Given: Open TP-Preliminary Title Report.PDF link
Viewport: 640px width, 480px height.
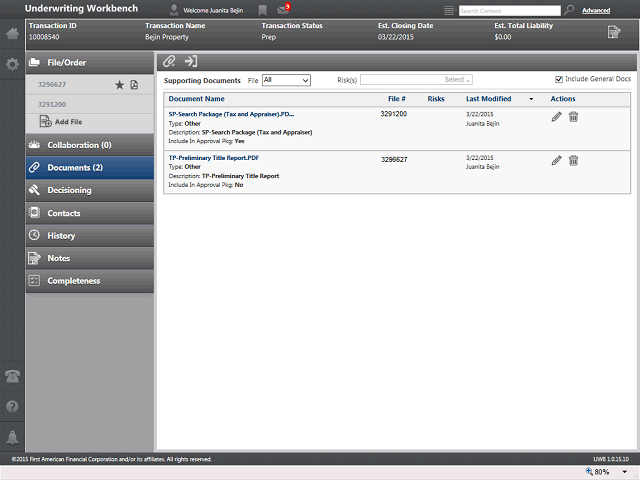Looking at the screenshot, I should pos(214,158).
